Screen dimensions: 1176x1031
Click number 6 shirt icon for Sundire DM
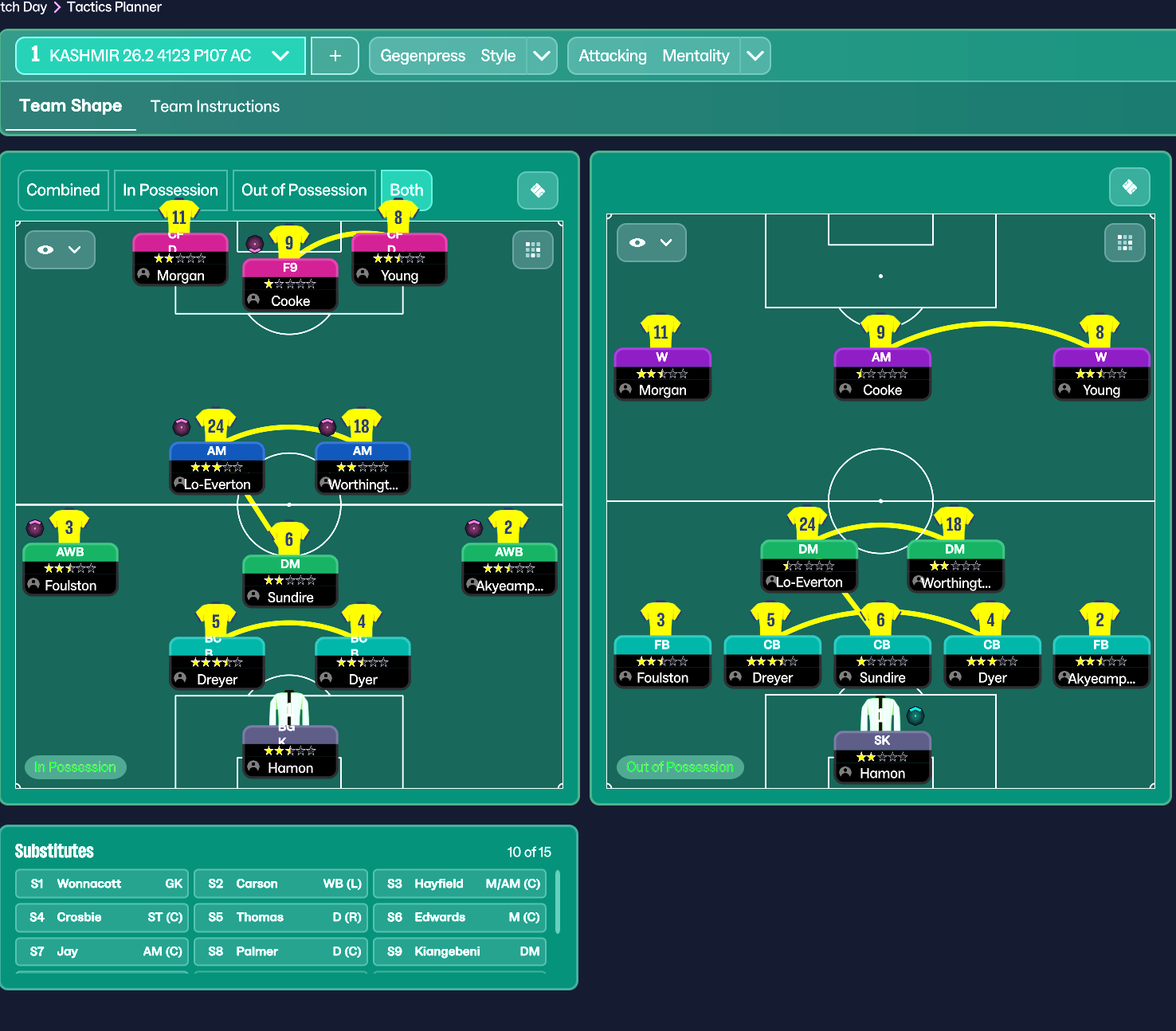[x=289, y=539]
